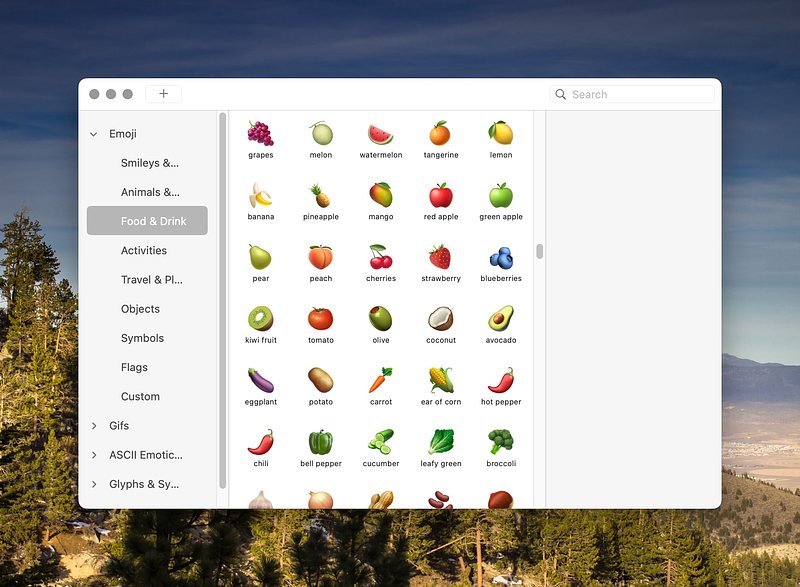The width and height of the screenshot is (800, 587).
Task: Choose the peach emoji
Action: [x=321, y=257]
